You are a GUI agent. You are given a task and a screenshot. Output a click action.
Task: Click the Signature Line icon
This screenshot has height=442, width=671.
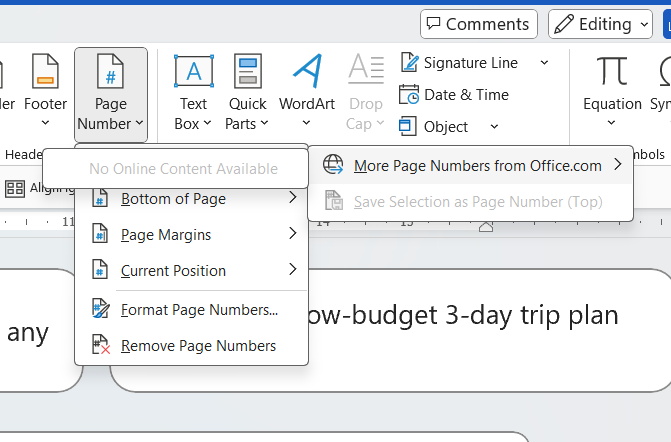(x=410, y=63)
